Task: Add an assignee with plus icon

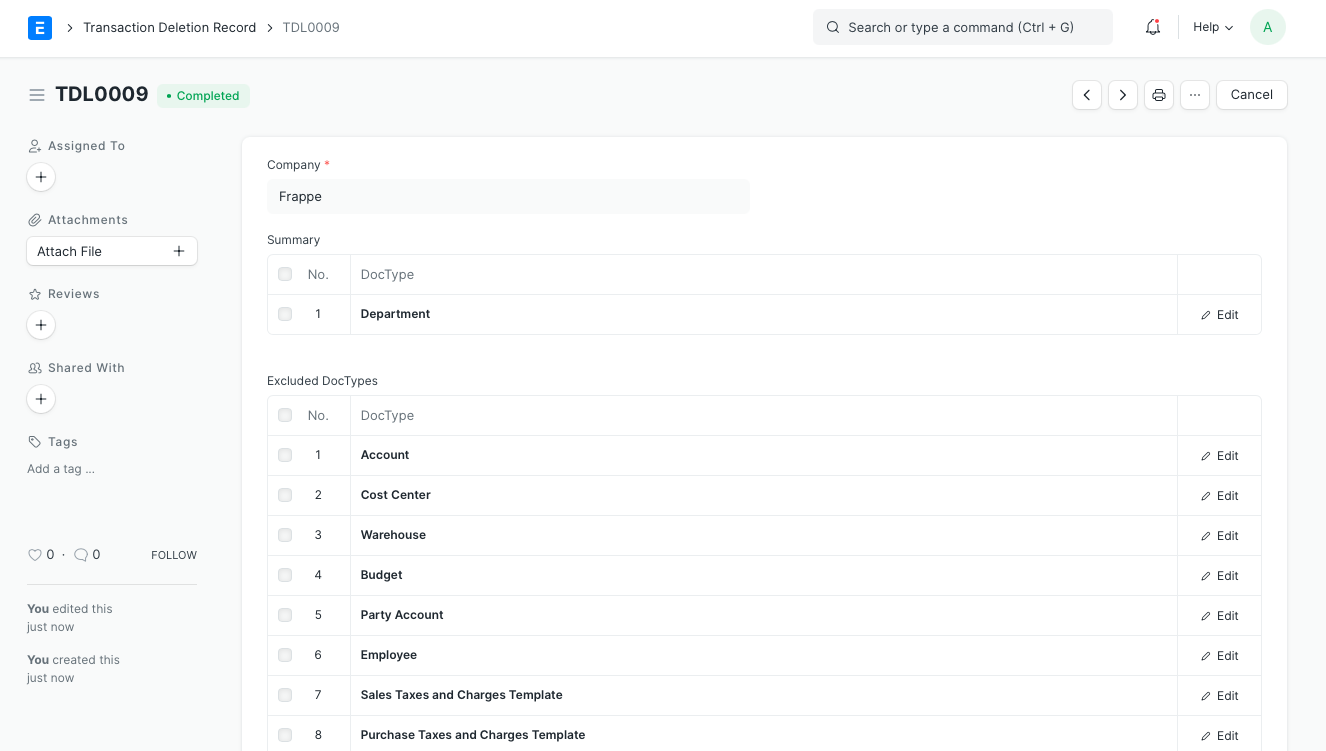Action: (x=41, y=177)
